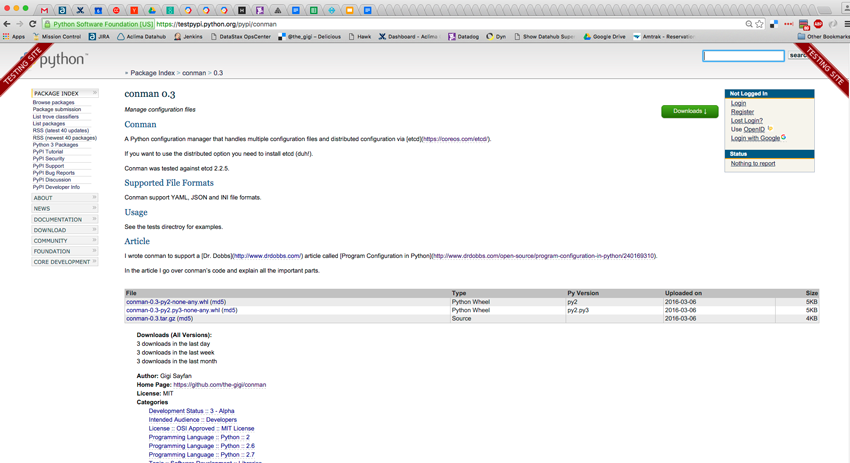Open Development Status 3 - Alpha category
Image resolution: width=850 pixels, height=463 pixels.
coord(191,411)
